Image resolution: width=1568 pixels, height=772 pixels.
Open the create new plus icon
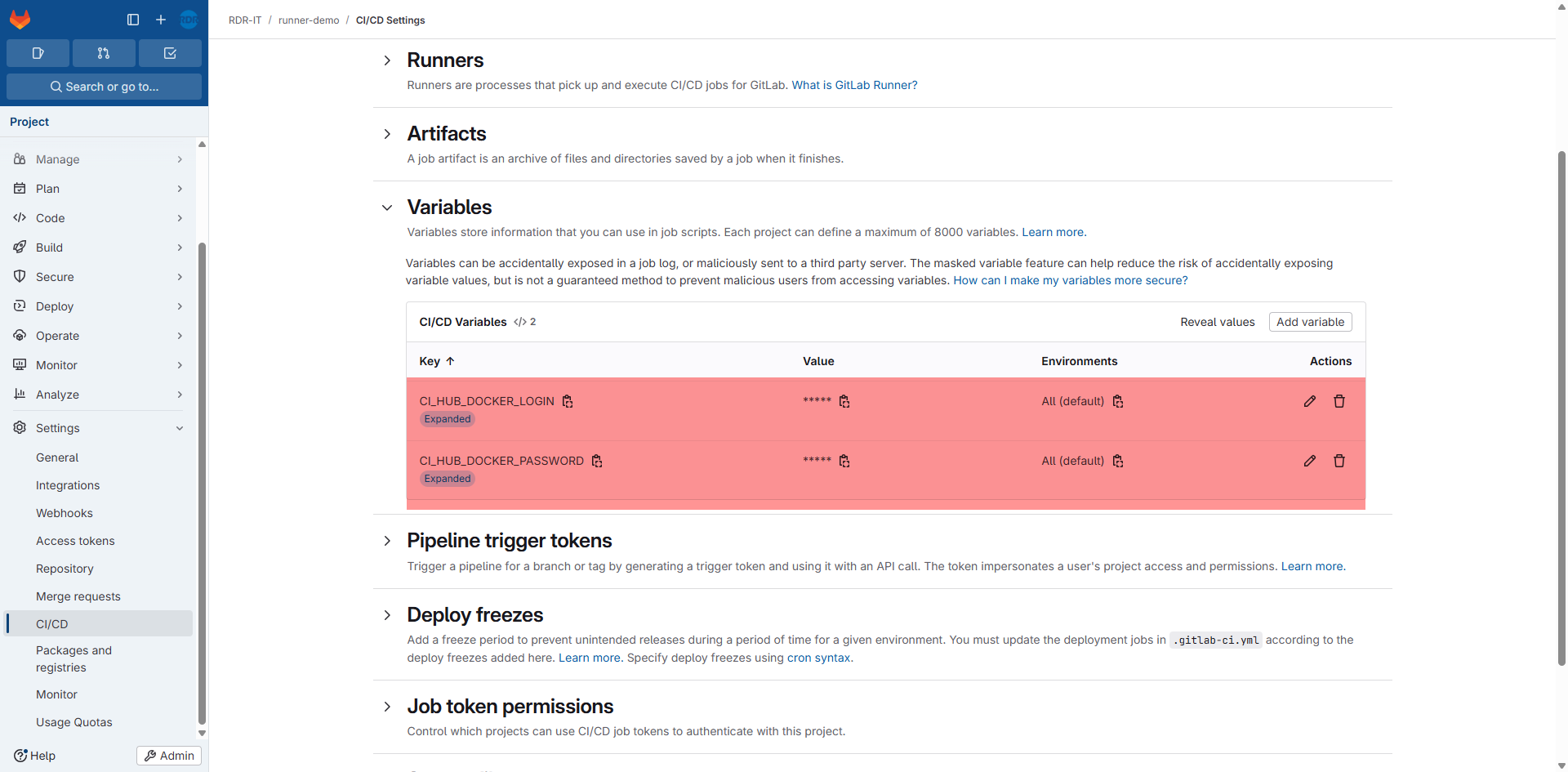(161, 20)
